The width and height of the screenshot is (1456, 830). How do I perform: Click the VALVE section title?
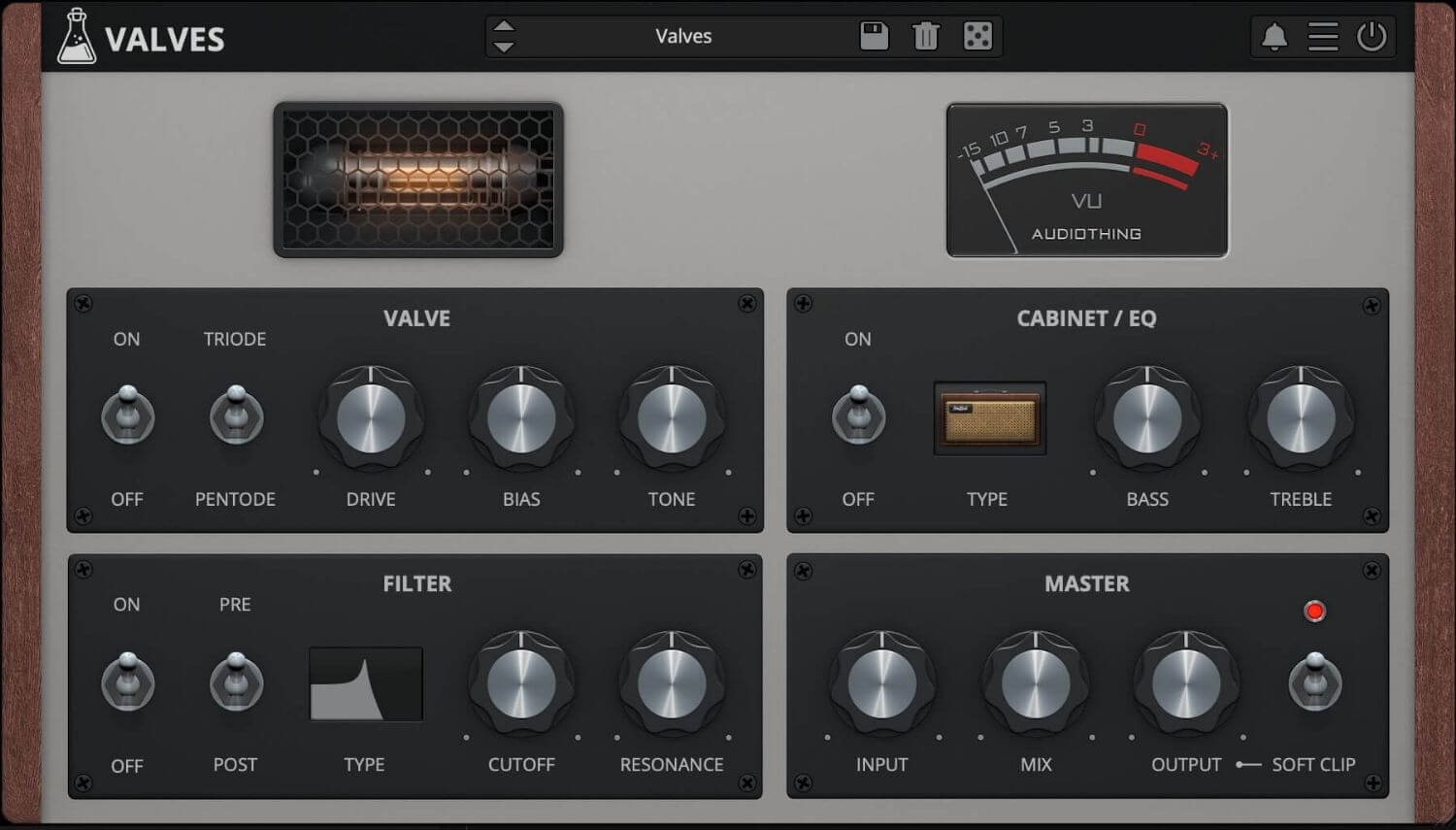[416, 318]
